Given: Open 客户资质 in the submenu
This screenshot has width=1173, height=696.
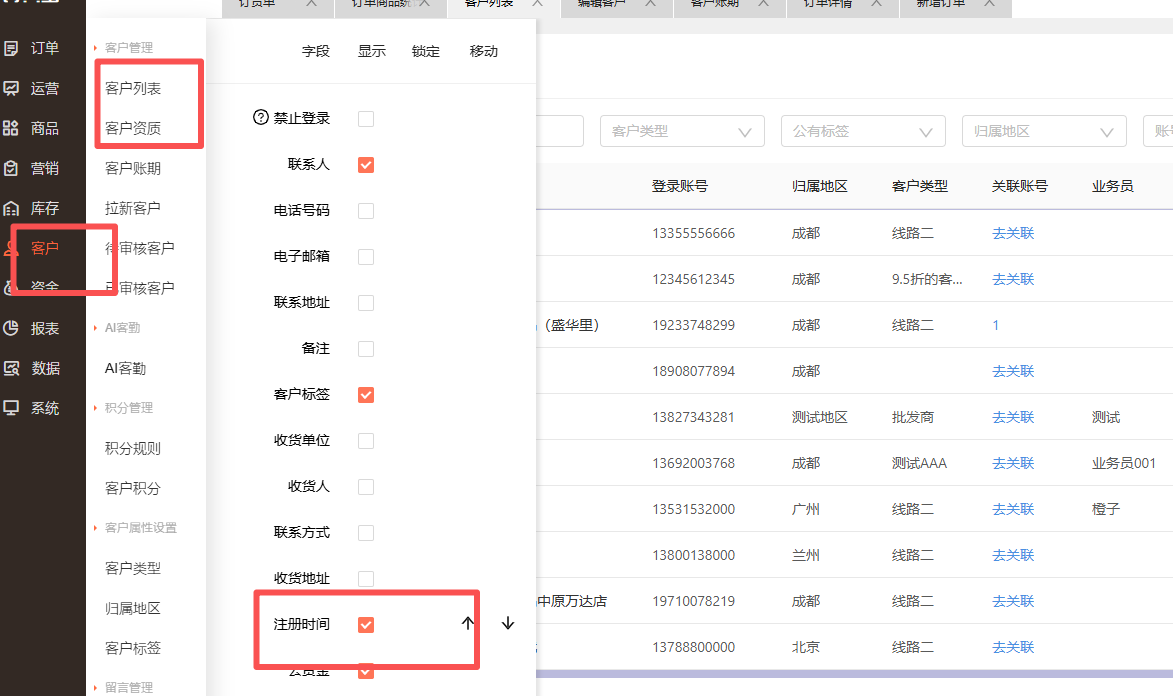Looking at the screenshot, I should [133, 129].
